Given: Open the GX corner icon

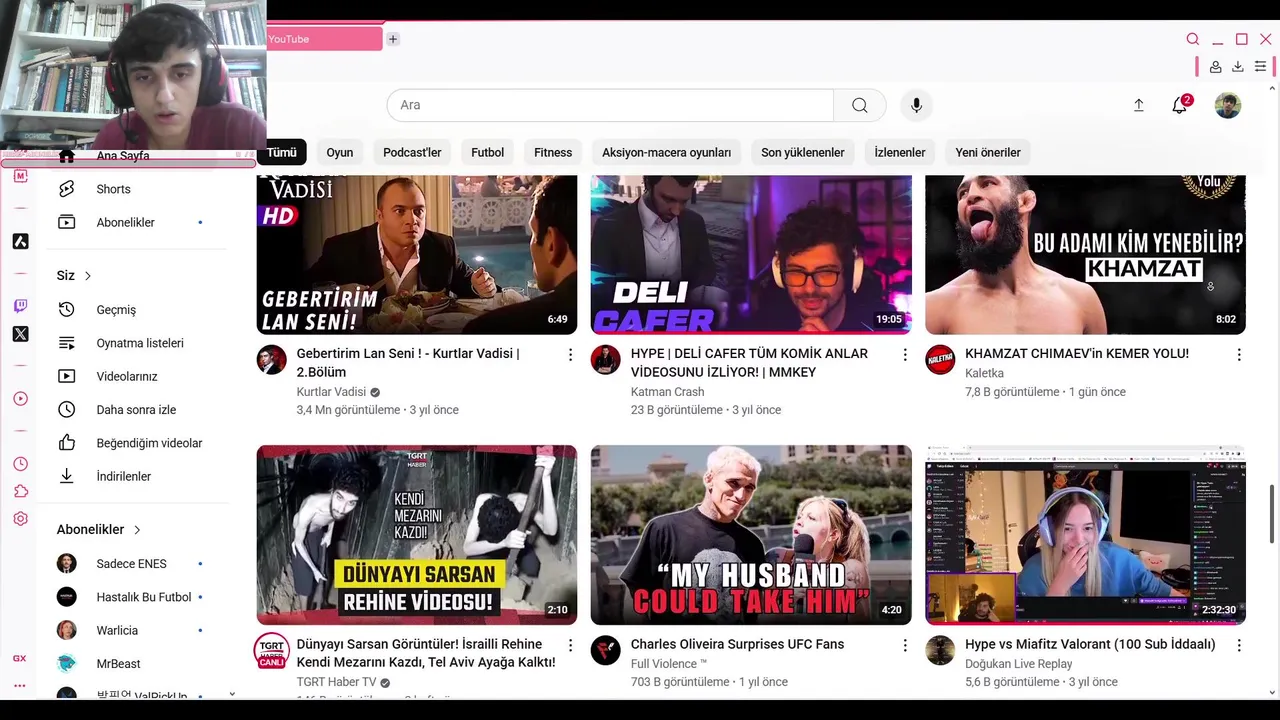Looking at the screenshot, I should point(19,658).
